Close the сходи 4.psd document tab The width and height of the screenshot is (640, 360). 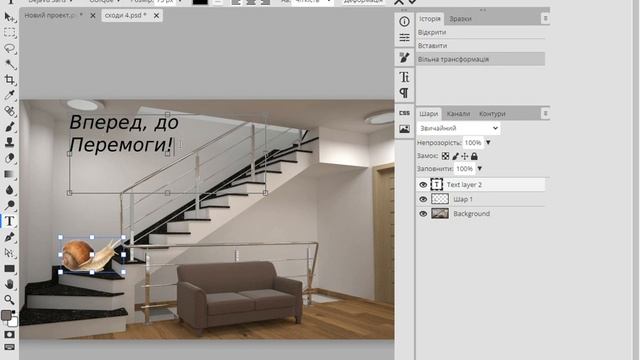[156, 16]
